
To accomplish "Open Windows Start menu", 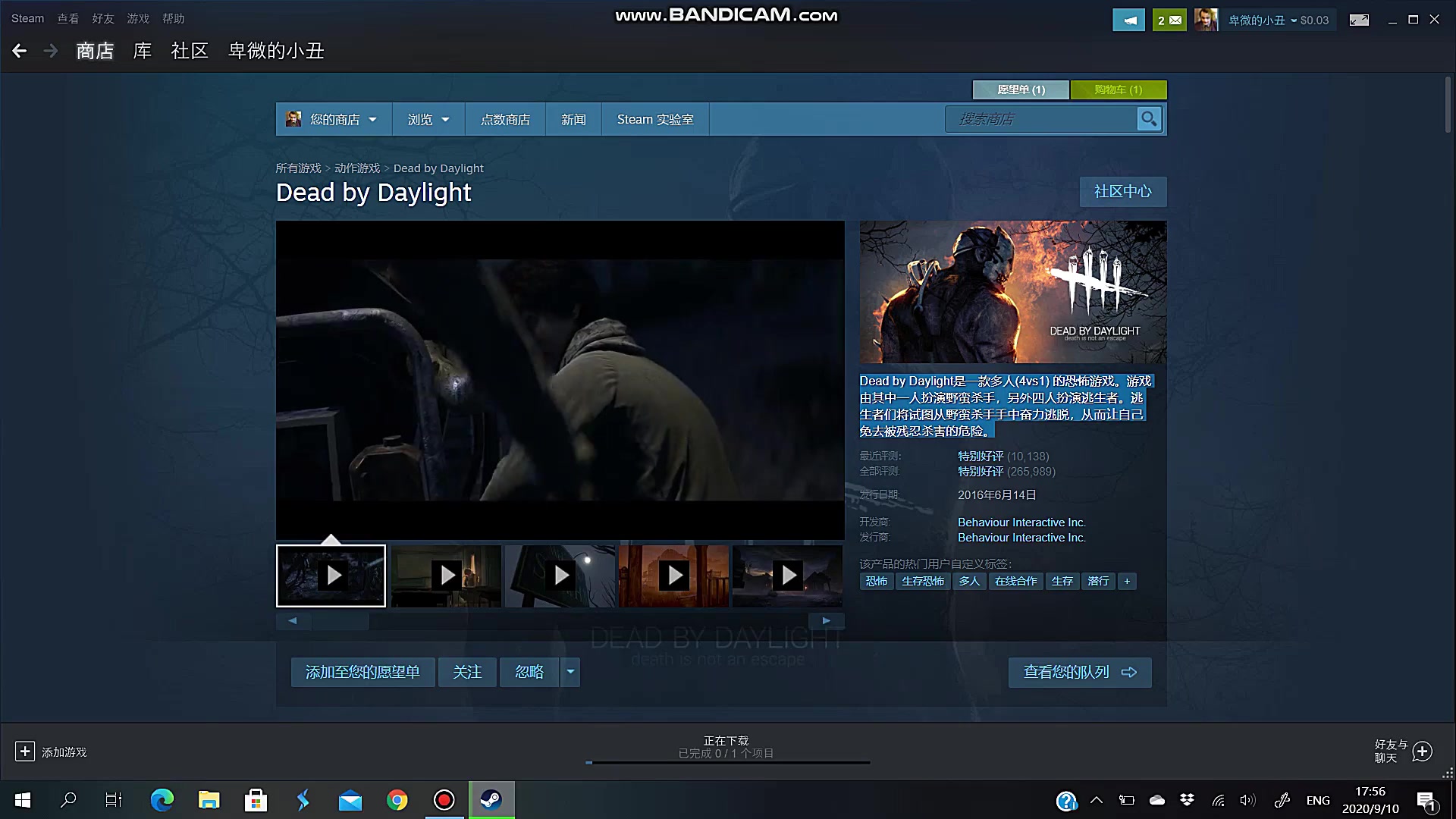I will point(23,800).
